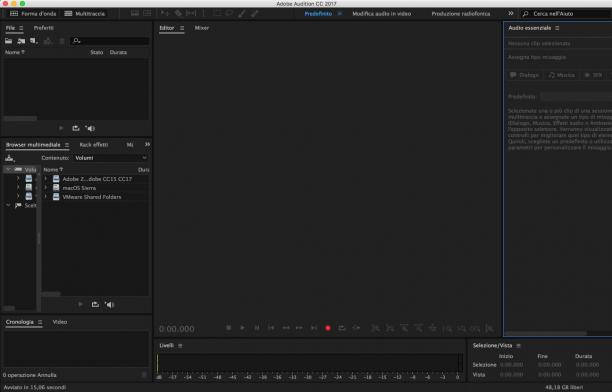Image resolution: width=612 pixels, height=392 pixels.
Task: Move playhead to previous marker
Action: click(x=271, y=328)
